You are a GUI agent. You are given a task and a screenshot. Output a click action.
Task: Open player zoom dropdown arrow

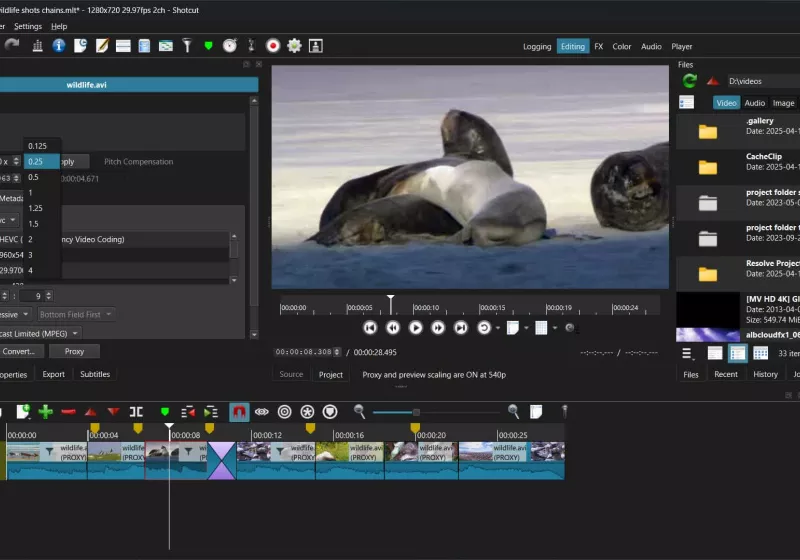[x=526, y=328]
